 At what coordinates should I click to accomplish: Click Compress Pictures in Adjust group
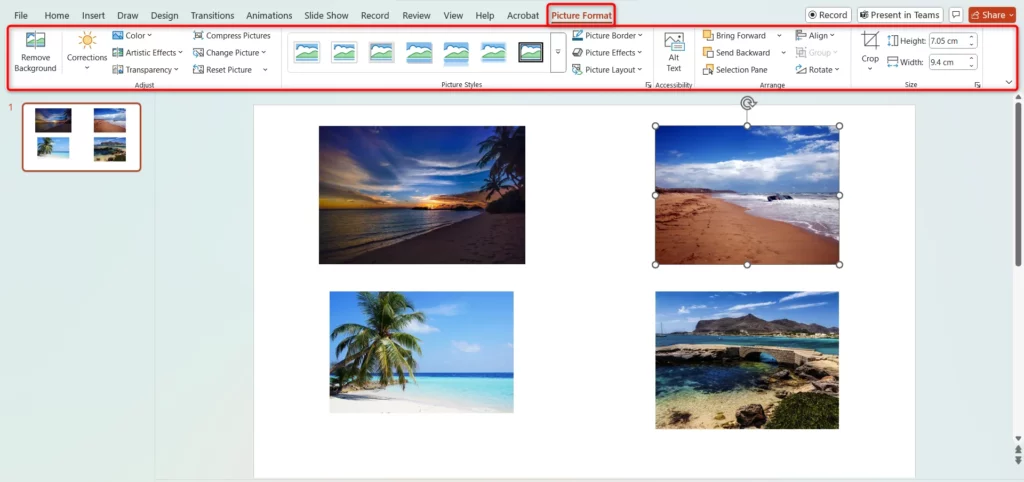pos(231,35)
